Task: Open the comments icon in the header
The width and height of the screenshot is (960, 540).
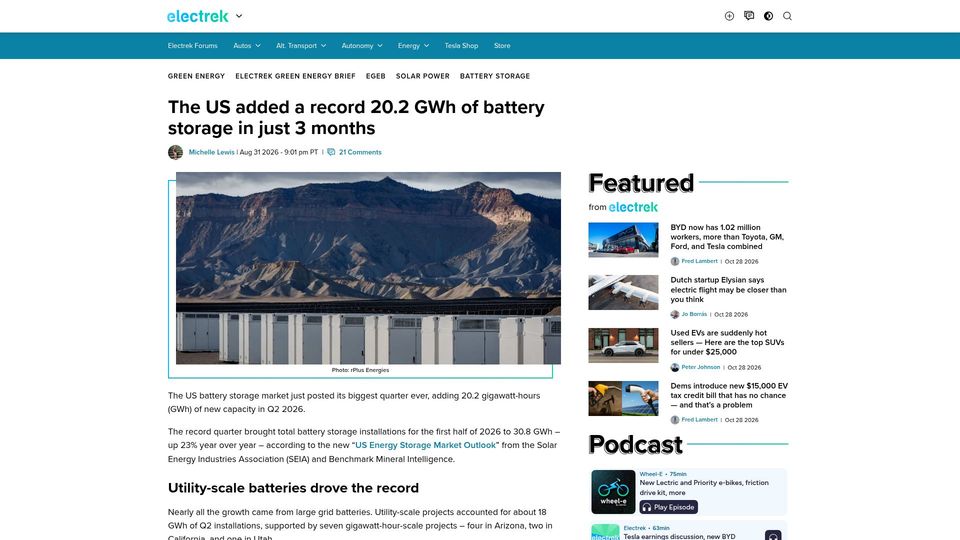Action: [749, 16]
